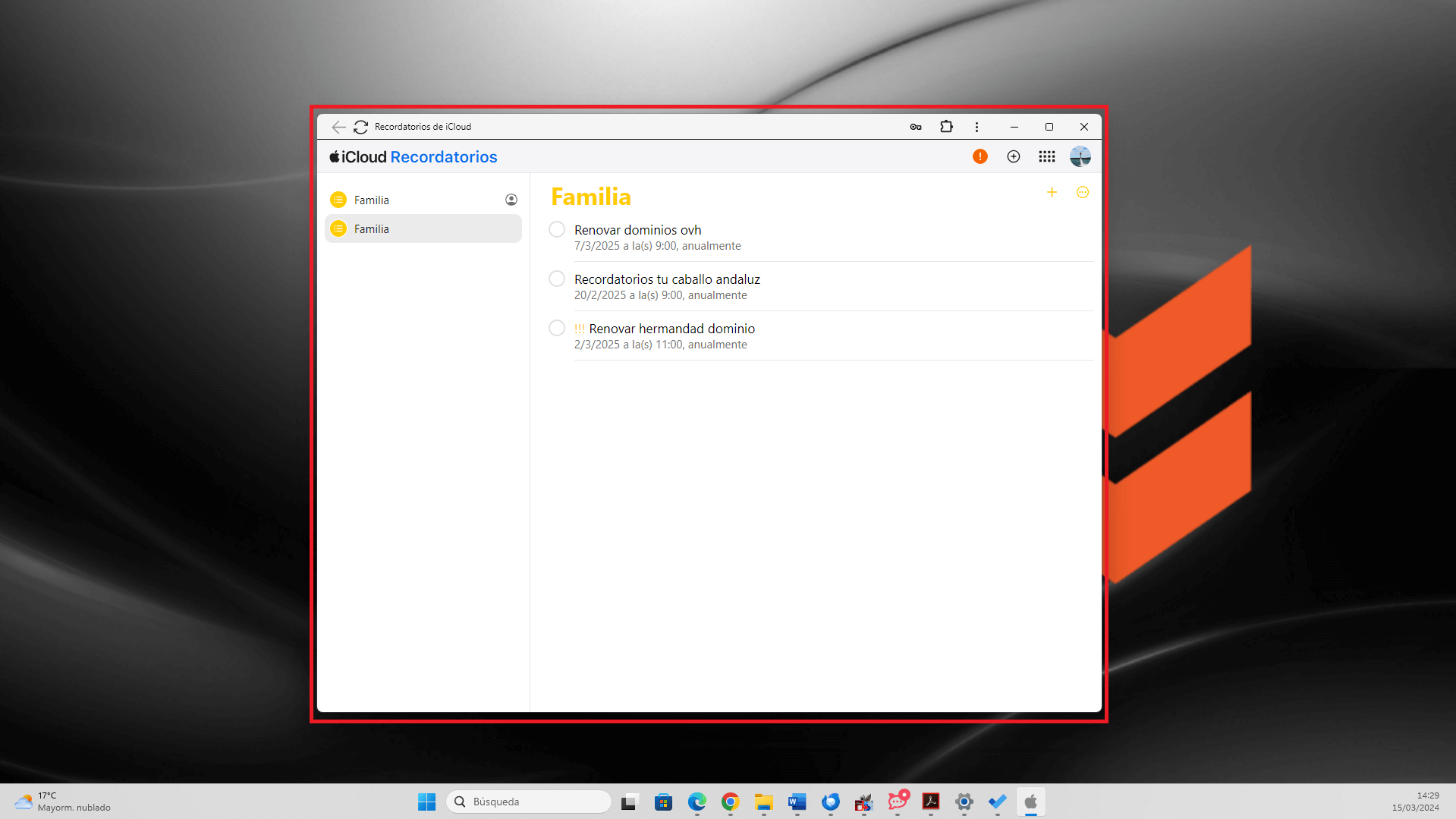Viewport: 1456px width, 819px height.
Task: Click the date 7/3/2025 a la(s) 9:00, anualmente
Action: 657,246
